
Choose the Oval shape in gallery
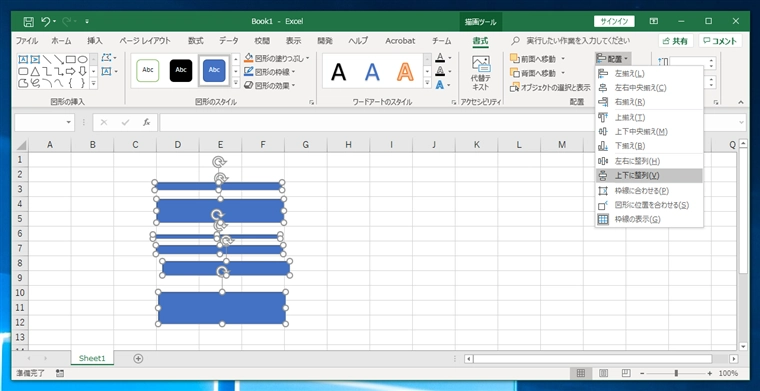tap(83, 59)
